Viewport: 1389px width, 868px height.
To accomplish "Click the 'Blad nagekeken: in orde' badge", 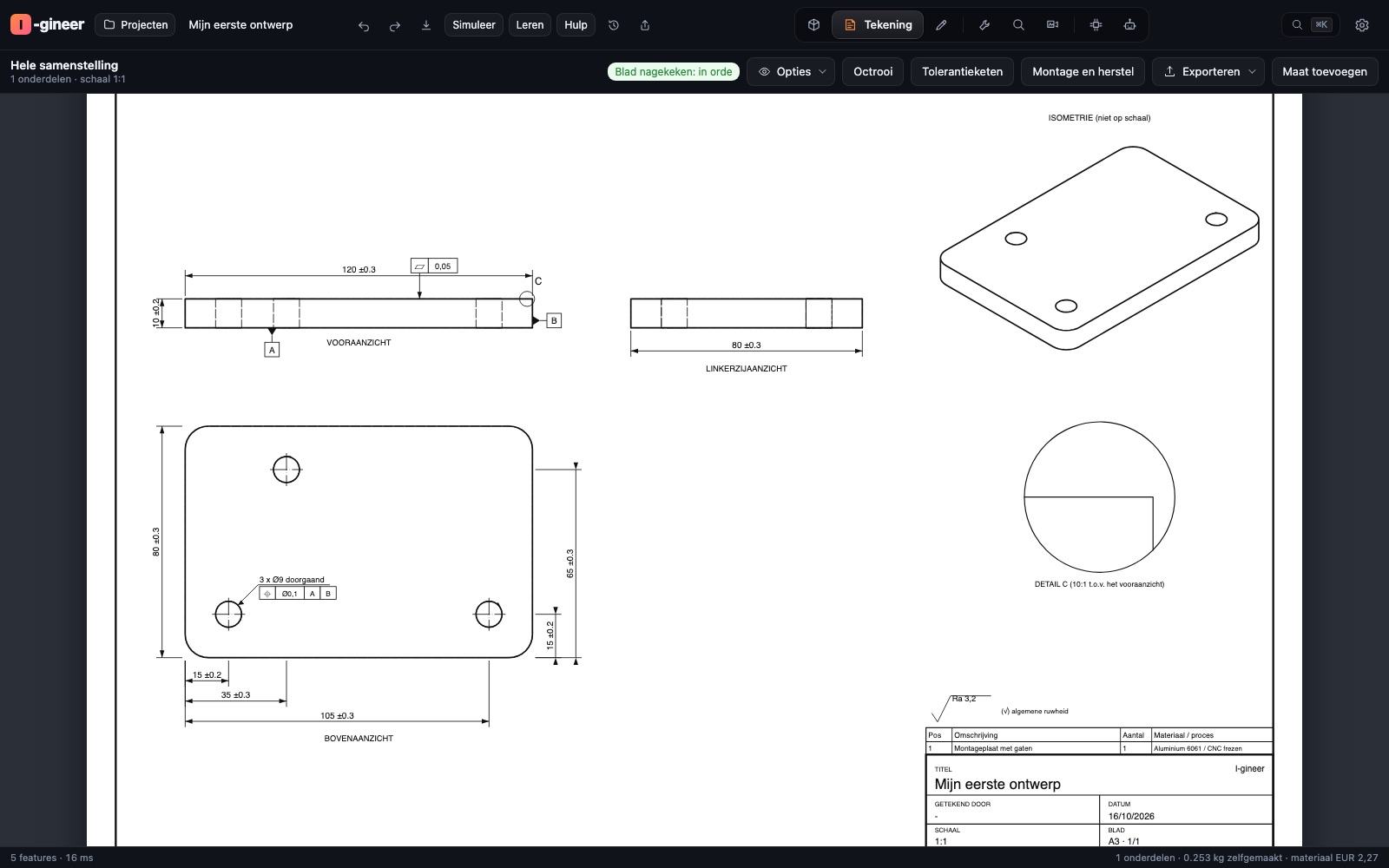I will pyautogui.click(x=674, y=72).
